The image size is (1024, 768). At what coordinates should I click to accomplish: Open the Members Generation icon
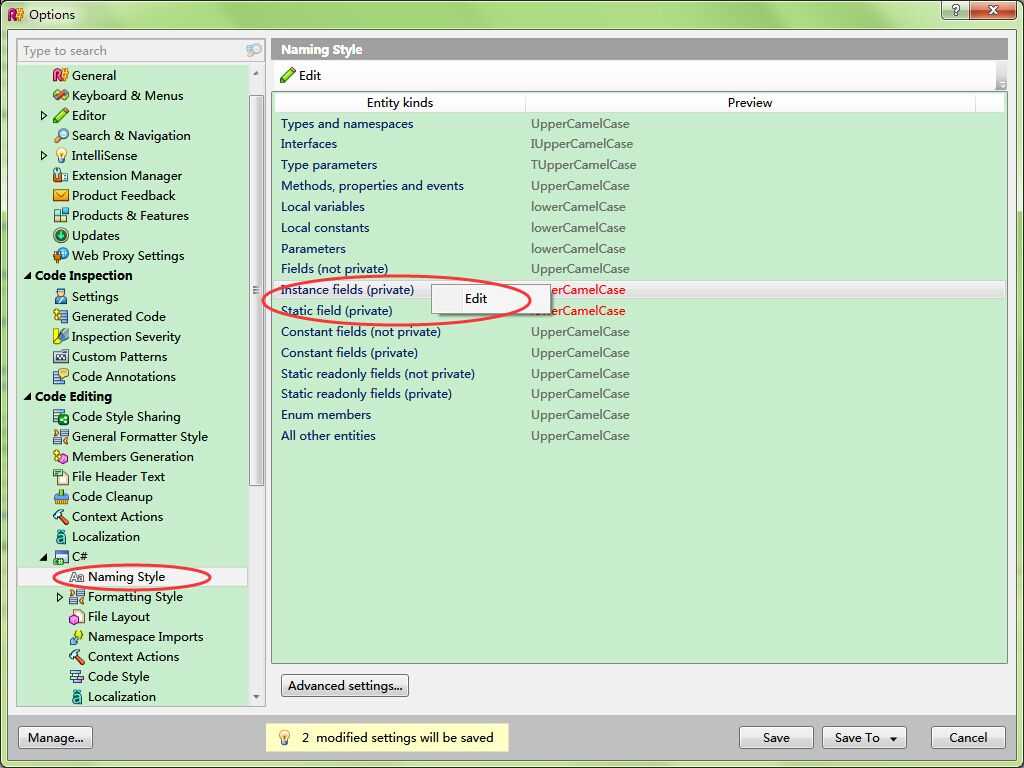point(61,456)
